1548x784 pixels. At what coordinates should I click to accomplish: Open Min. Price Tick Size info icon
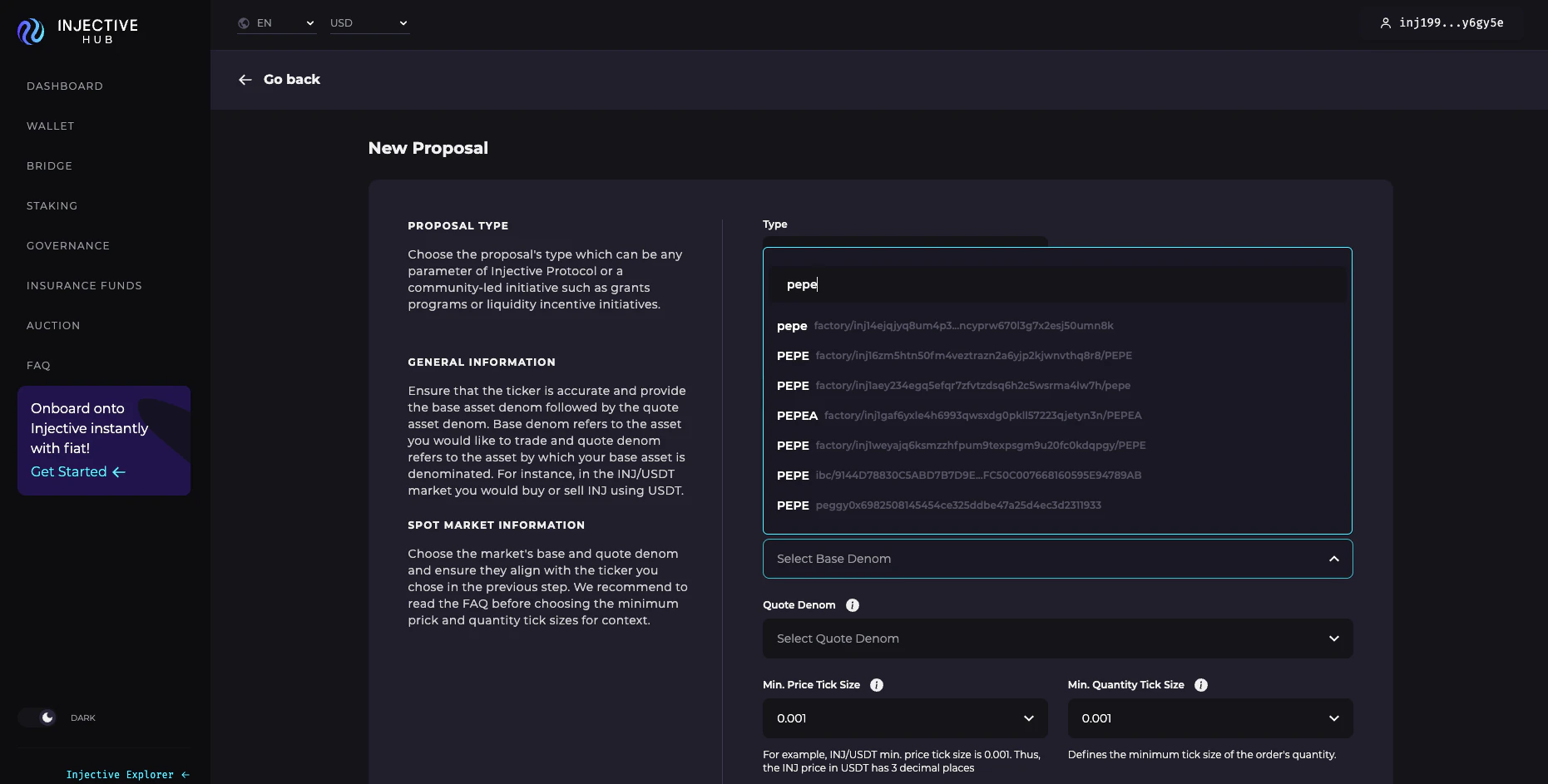pos(877,685)
